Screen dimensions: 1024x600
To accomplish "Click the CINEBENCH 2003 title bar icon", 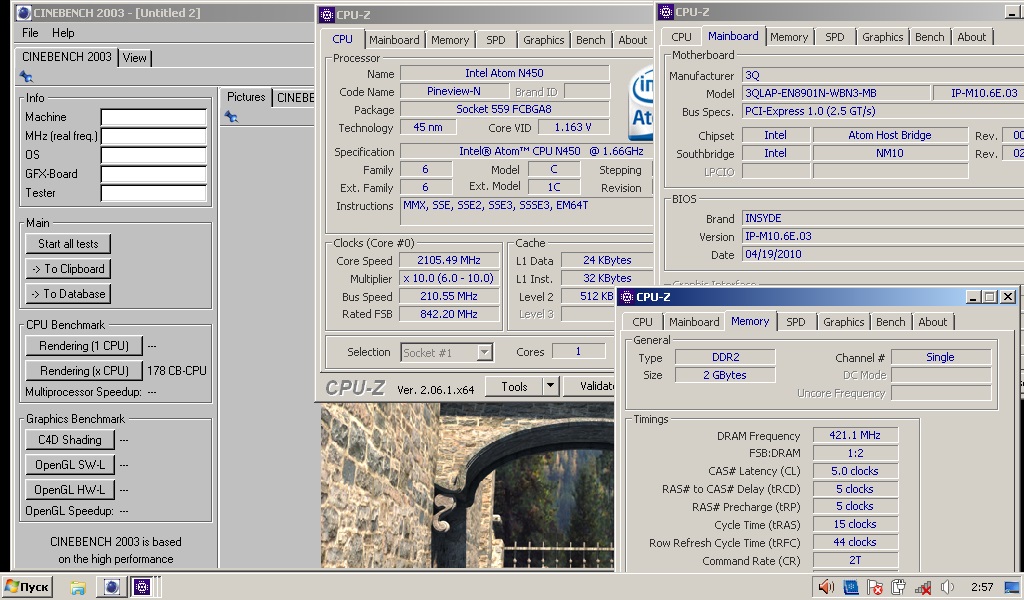I will point(24,12).
